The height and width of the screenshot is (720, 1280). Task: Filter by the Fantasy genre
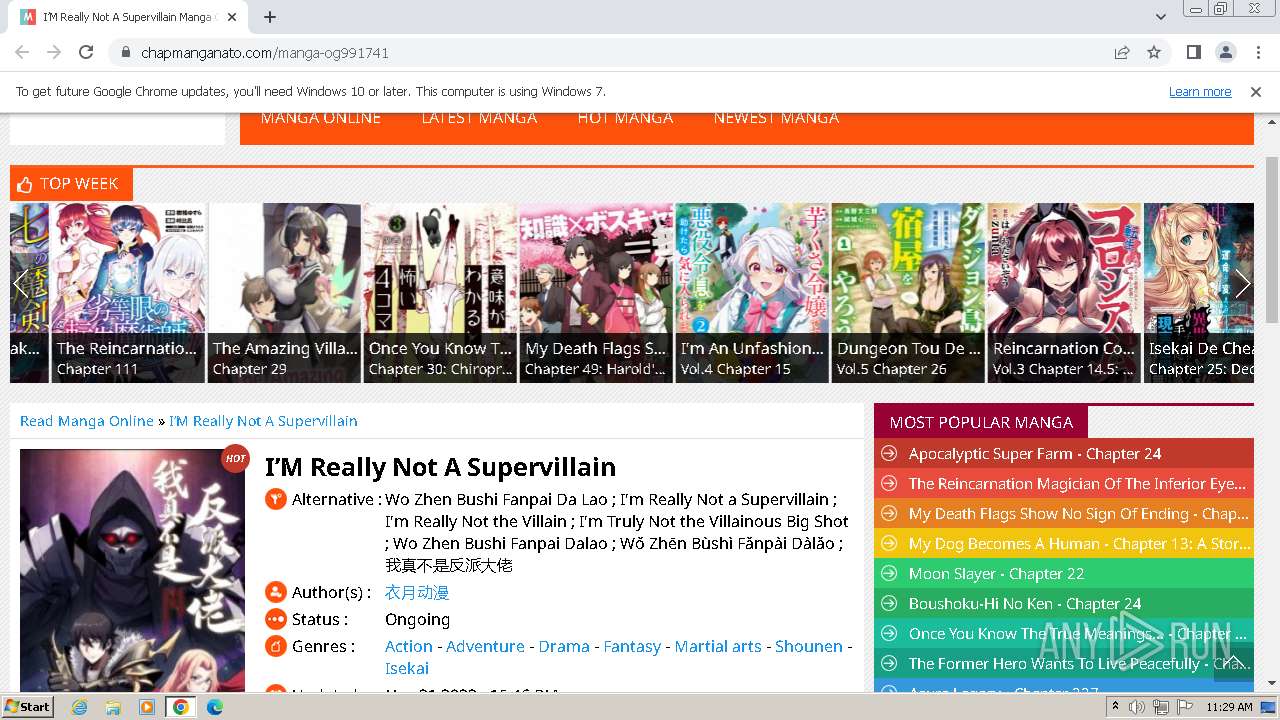pos(632,647)
